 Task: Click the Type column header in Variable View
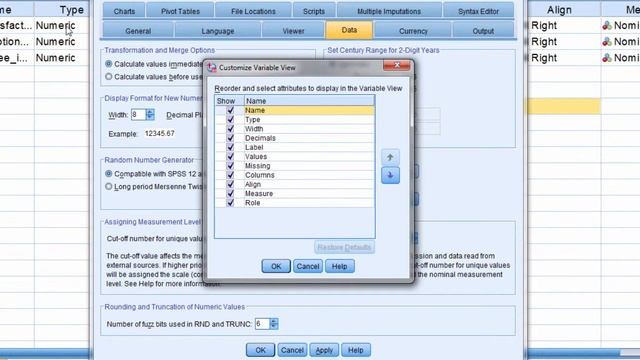coord(61,10)
